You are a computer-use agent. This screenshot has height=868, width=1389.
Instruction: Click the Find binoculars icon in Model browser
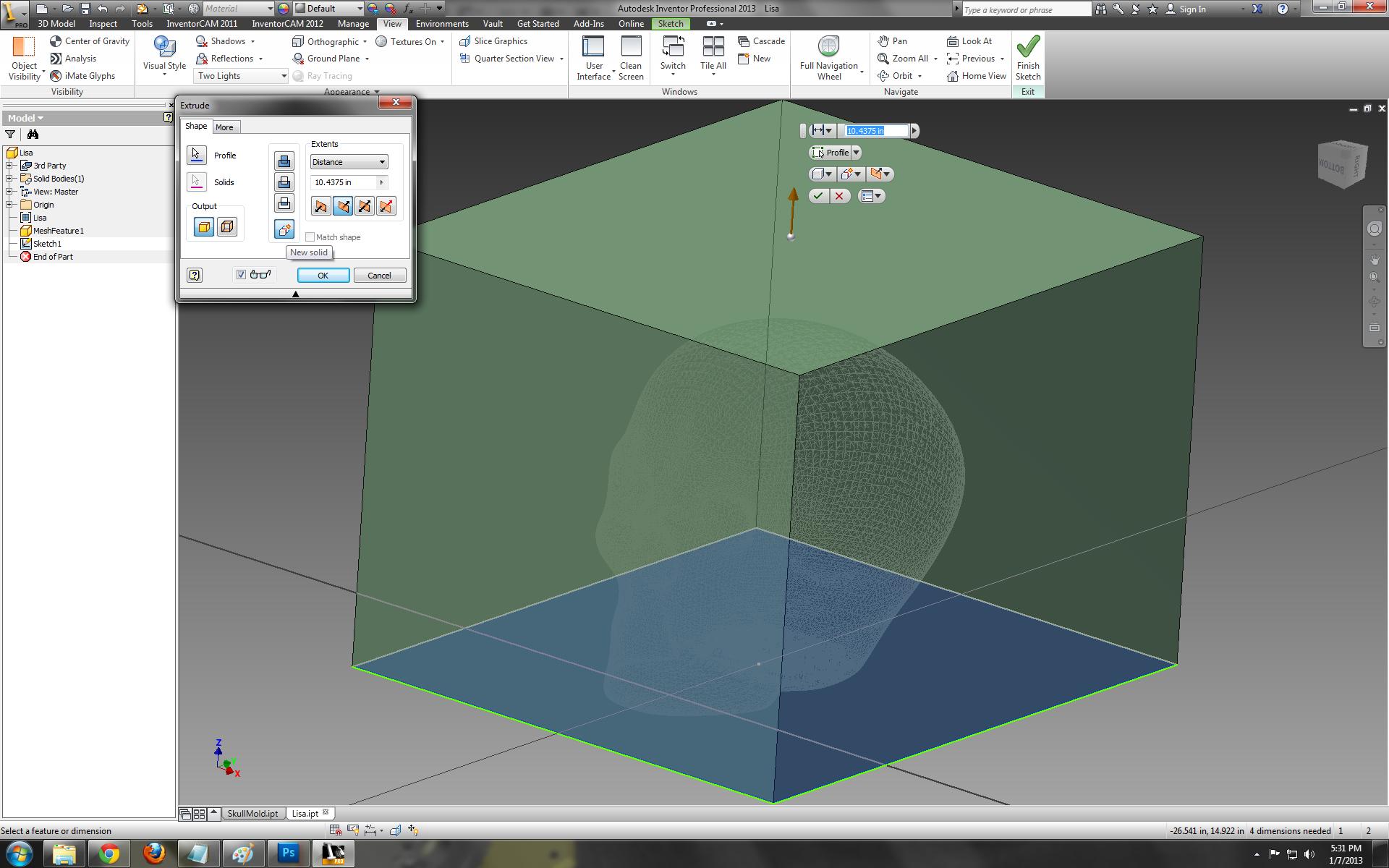pos(33,135)
